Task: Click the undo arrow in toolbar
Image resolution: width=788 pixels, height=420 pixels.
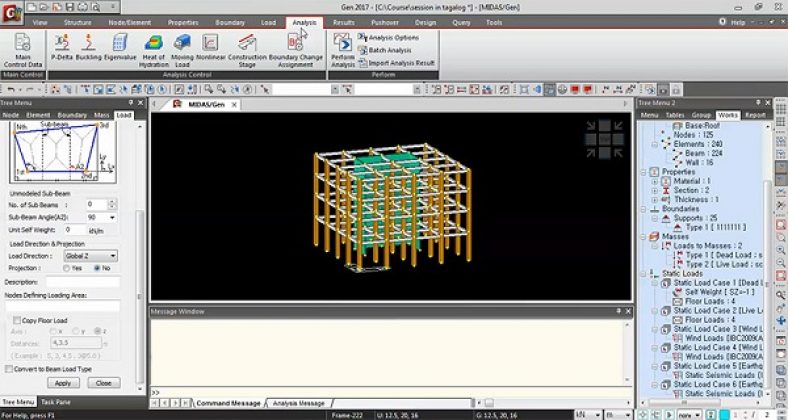Action: point(11,89)
